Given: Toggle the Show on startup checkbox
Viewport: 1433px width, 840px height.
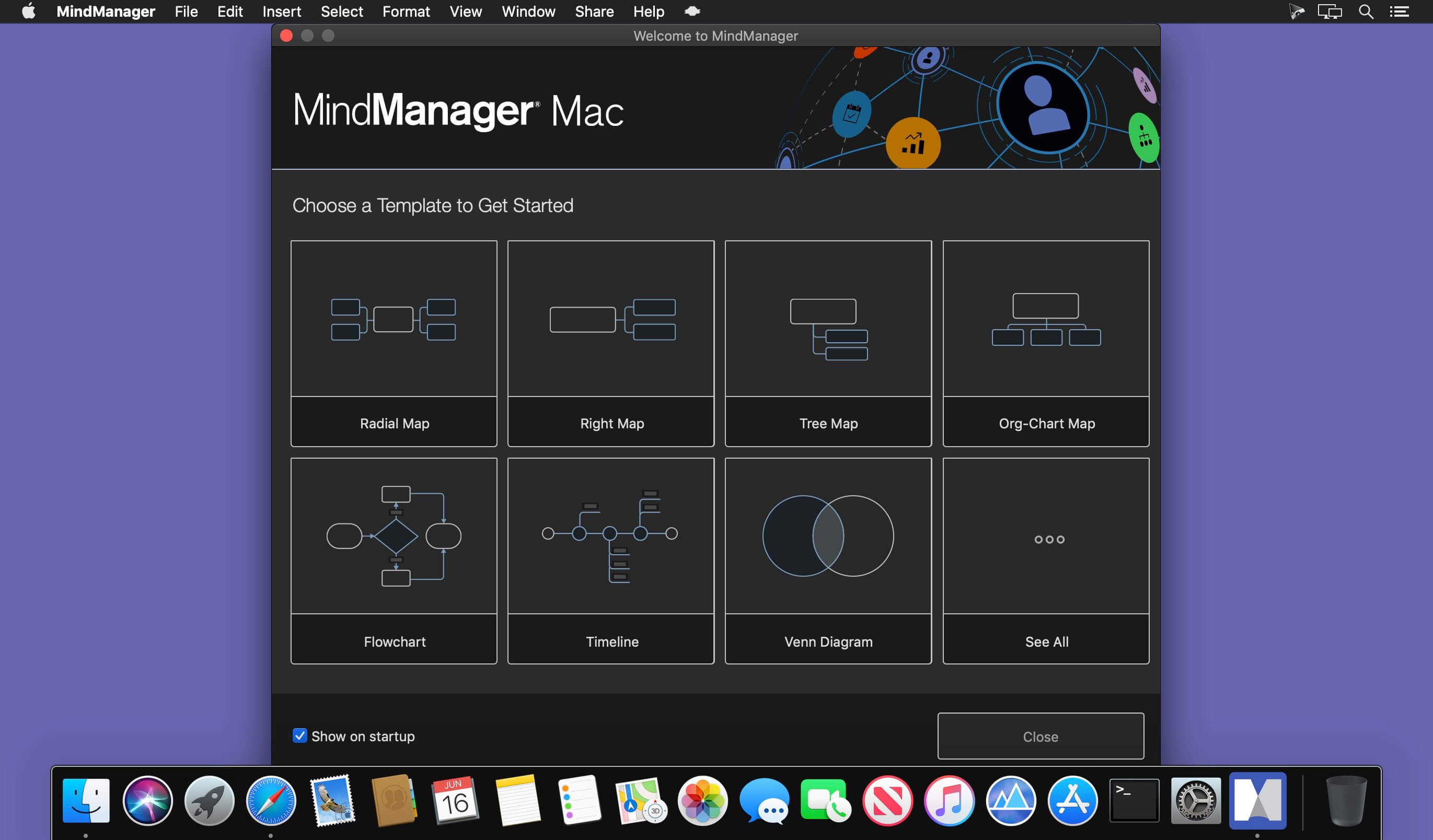Looking at the screenshot, I should 299,736.
